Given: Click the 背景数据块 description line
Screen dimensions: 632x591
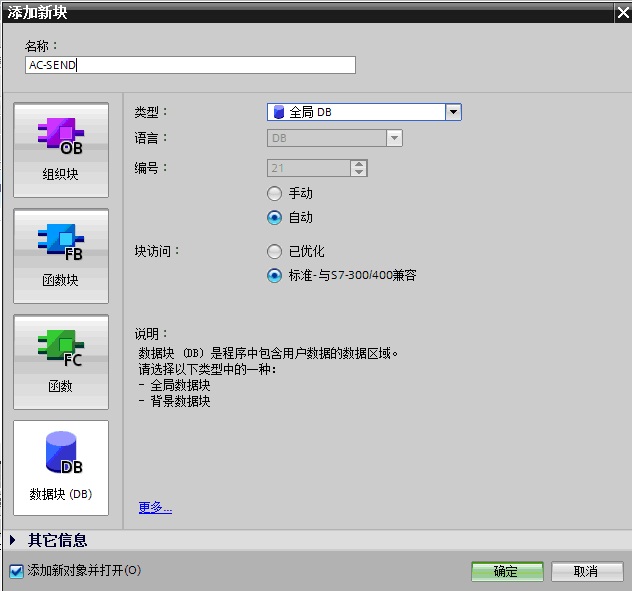Looking at the screenshot, I should (180, 401).
